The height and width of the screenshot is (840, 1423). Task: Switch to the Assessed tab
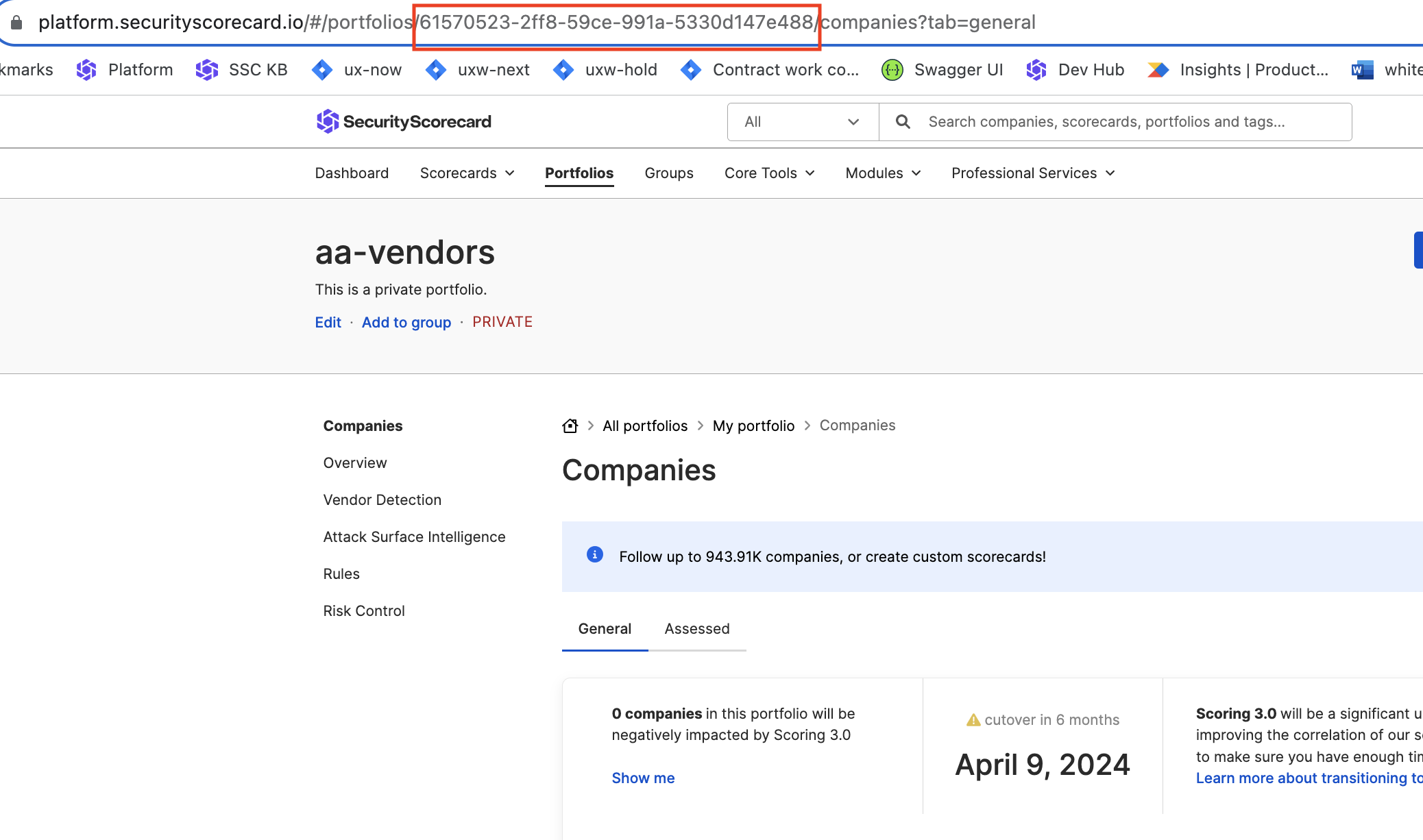pyautogui.click(x=696, y=628)
